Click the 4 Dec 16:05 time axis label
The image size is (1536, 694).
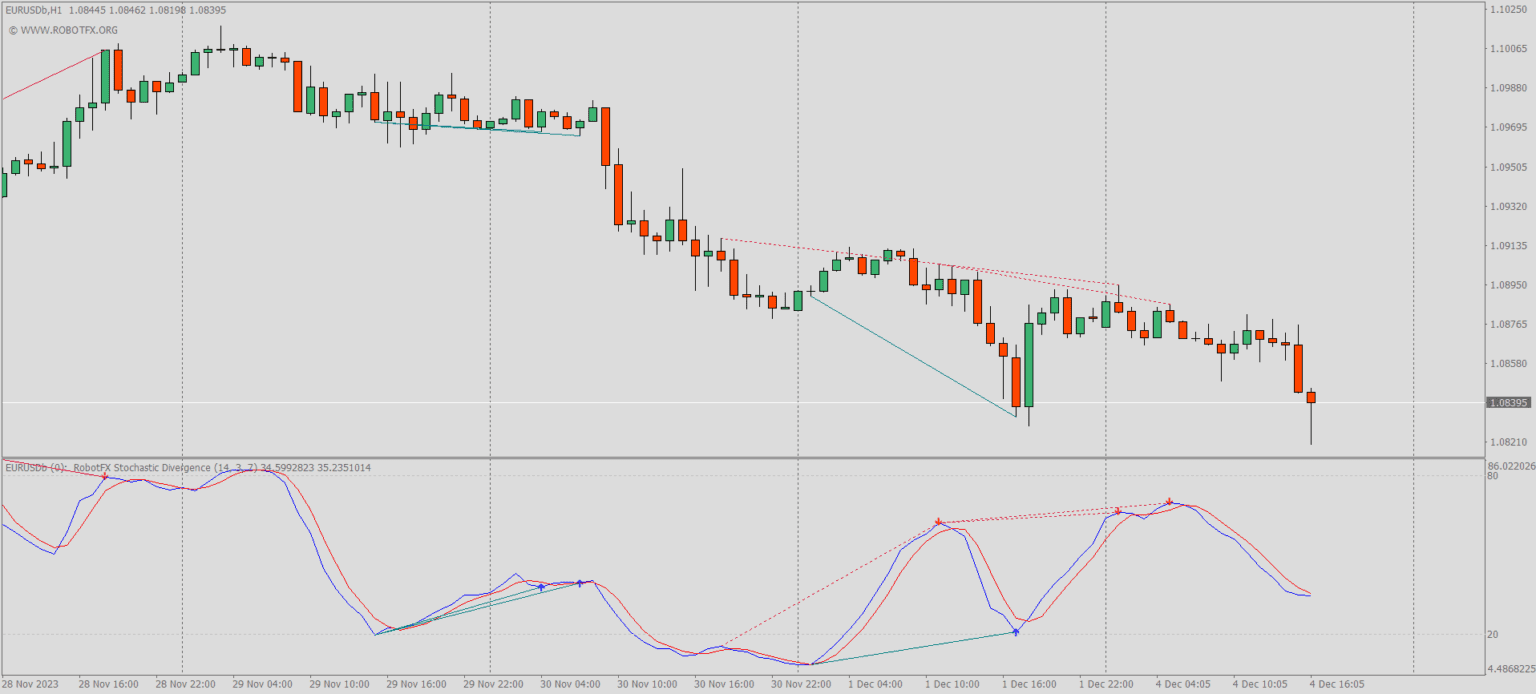click(1337, 684)
